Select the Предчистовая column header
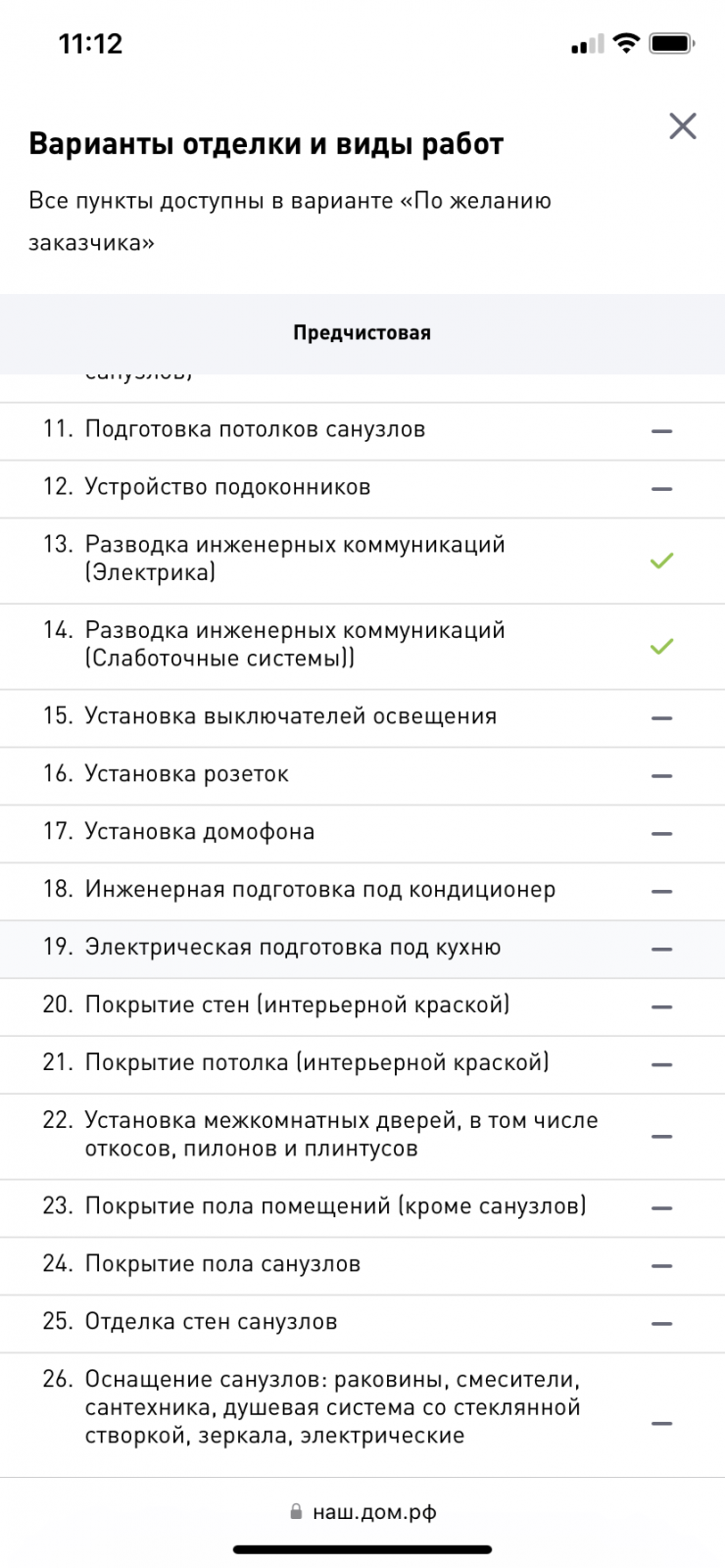725x1568 pixels. [x=362, y=333]
